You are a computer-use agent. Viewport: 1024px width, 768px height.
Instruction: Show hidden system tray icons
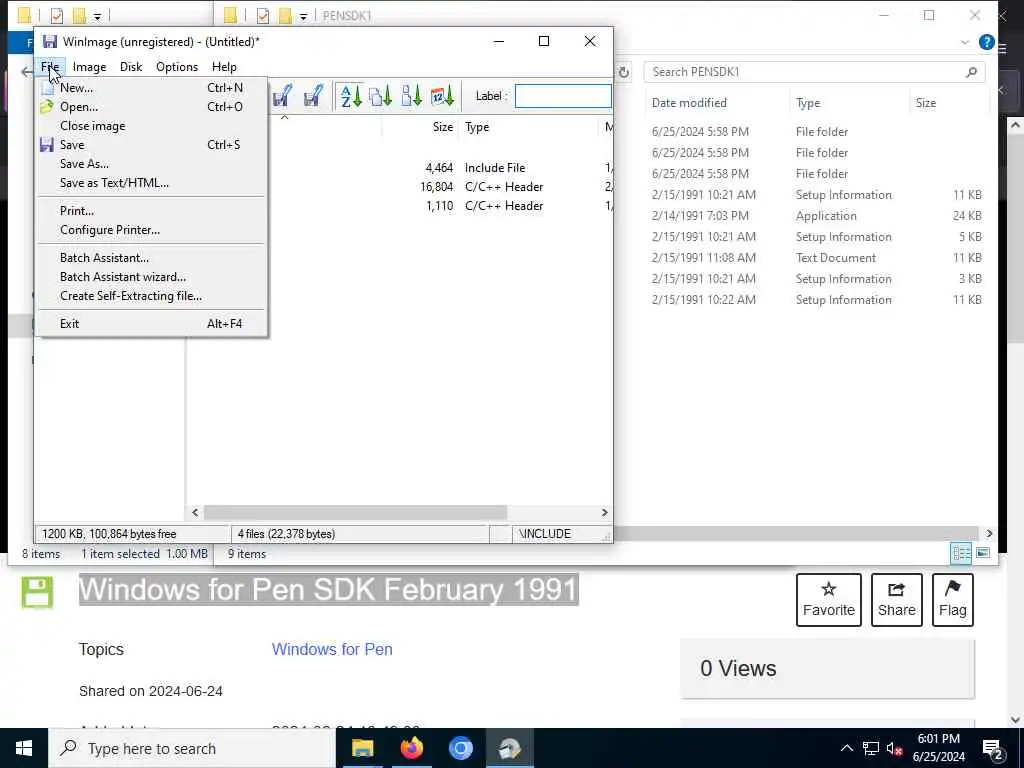(x=846, y=748)
